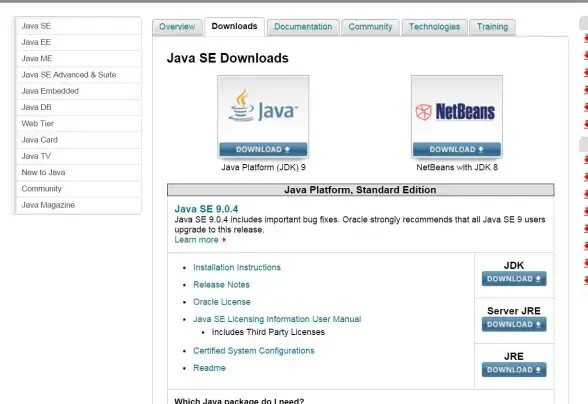Open the Training tab
Screen dimensions: 588x404
coord(492,27)
